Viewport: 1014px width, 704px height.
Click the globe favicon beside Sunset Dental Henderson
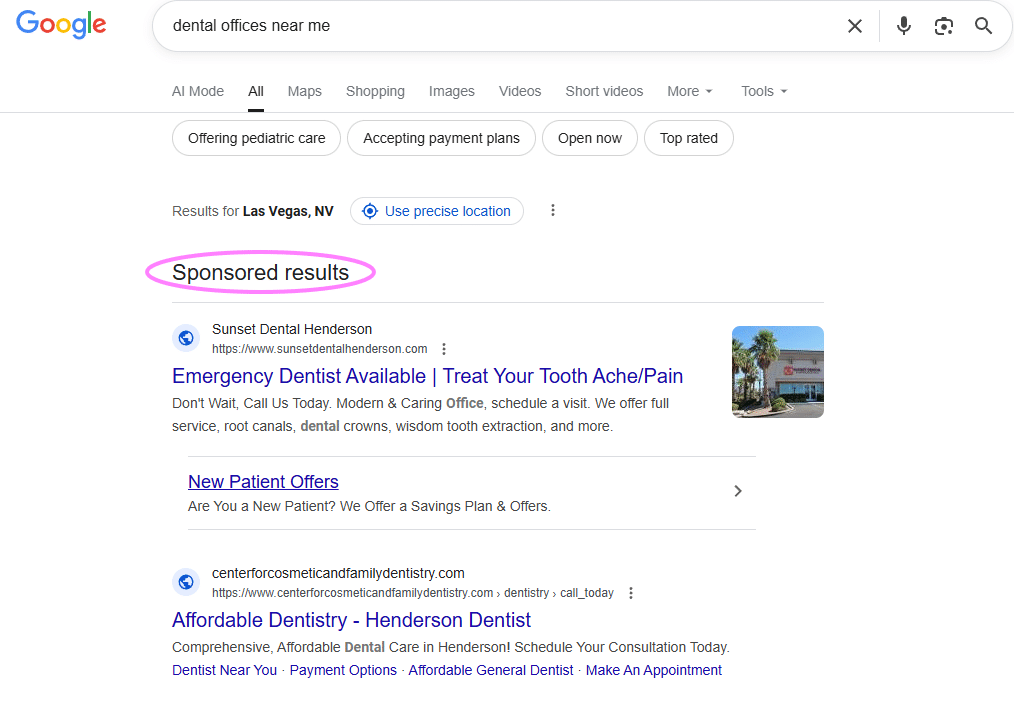[x=186, y=338]
